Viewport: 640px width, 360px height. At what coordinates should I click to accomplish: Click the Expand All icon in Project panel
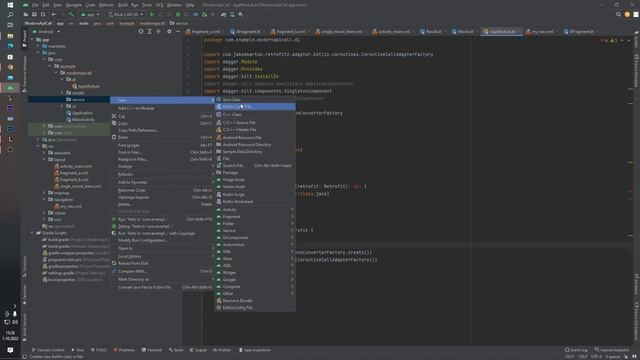pyautogui.click(x=150, y=31)
